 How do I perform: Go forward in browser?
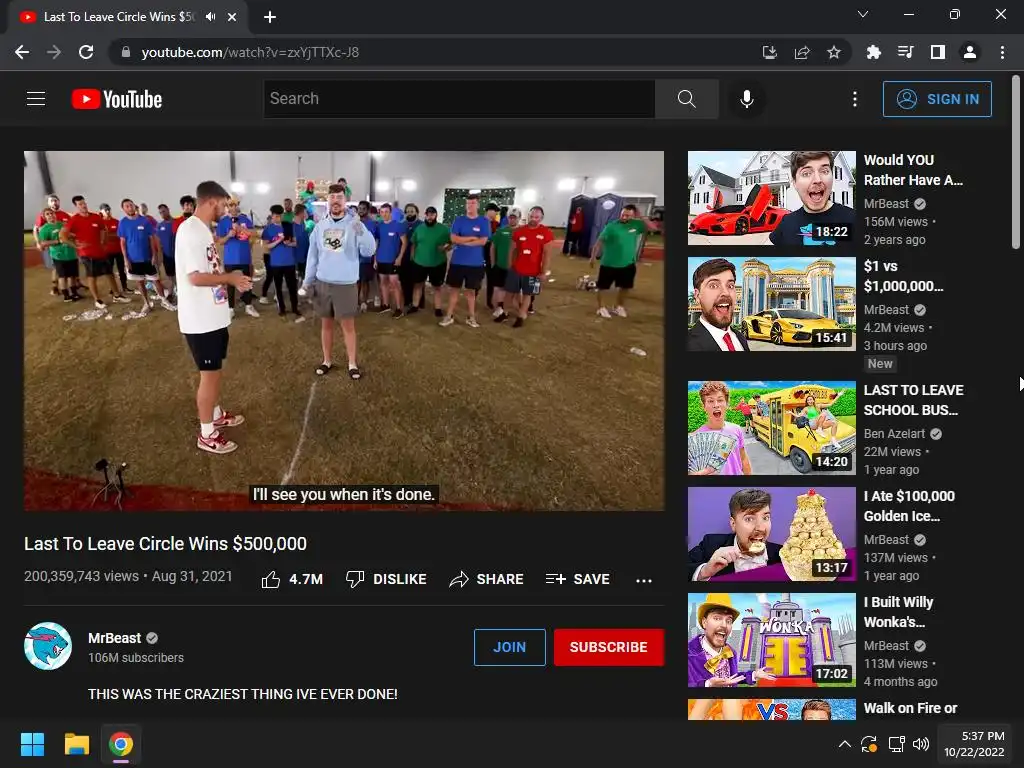point(54,52)
